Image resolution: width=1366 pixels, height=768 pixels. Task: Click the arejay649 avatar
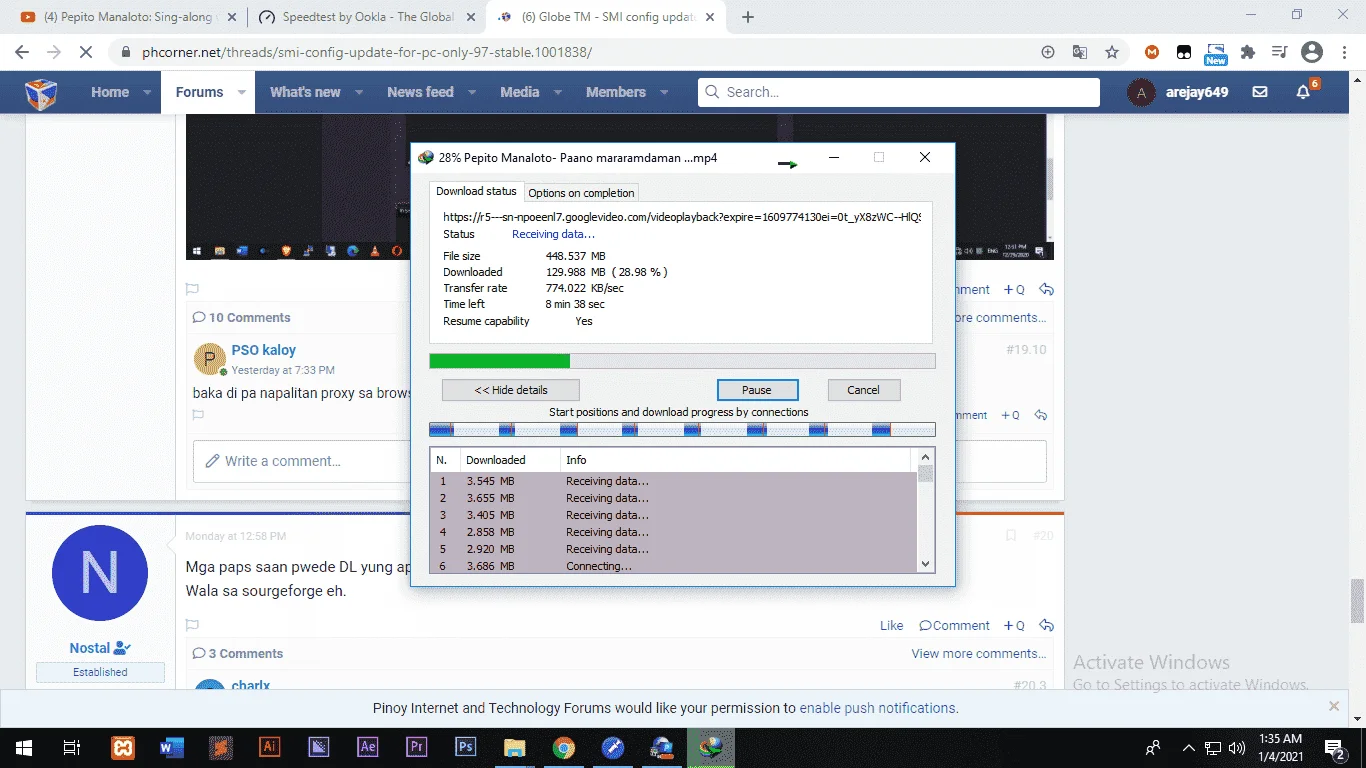(x=1141, y=93)
